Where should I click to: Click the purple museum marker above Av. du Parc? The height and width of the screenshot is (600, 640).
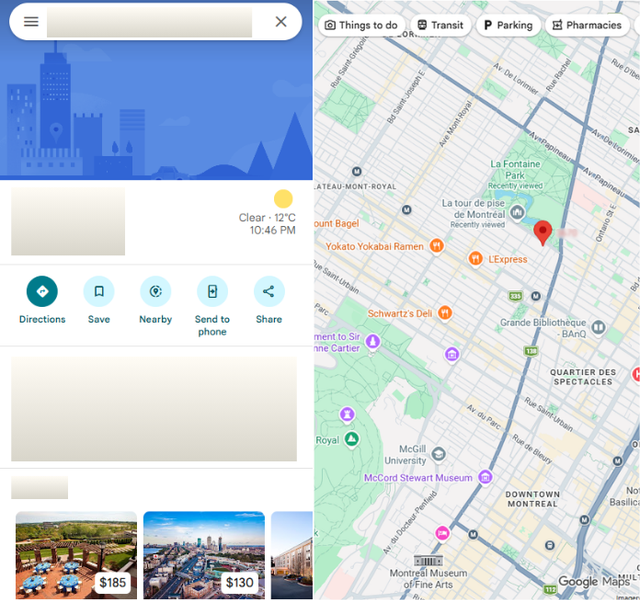pyautogui.click(x=452, y=354)
